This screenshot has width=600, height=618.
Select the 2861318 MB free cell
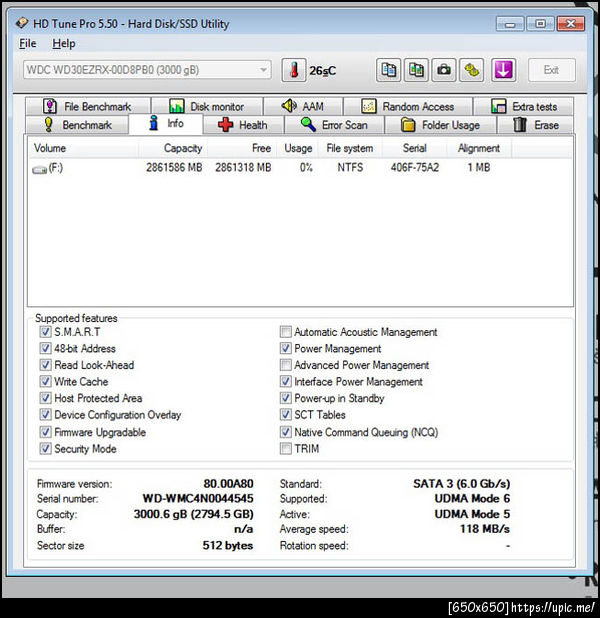[x=243, y=168]
